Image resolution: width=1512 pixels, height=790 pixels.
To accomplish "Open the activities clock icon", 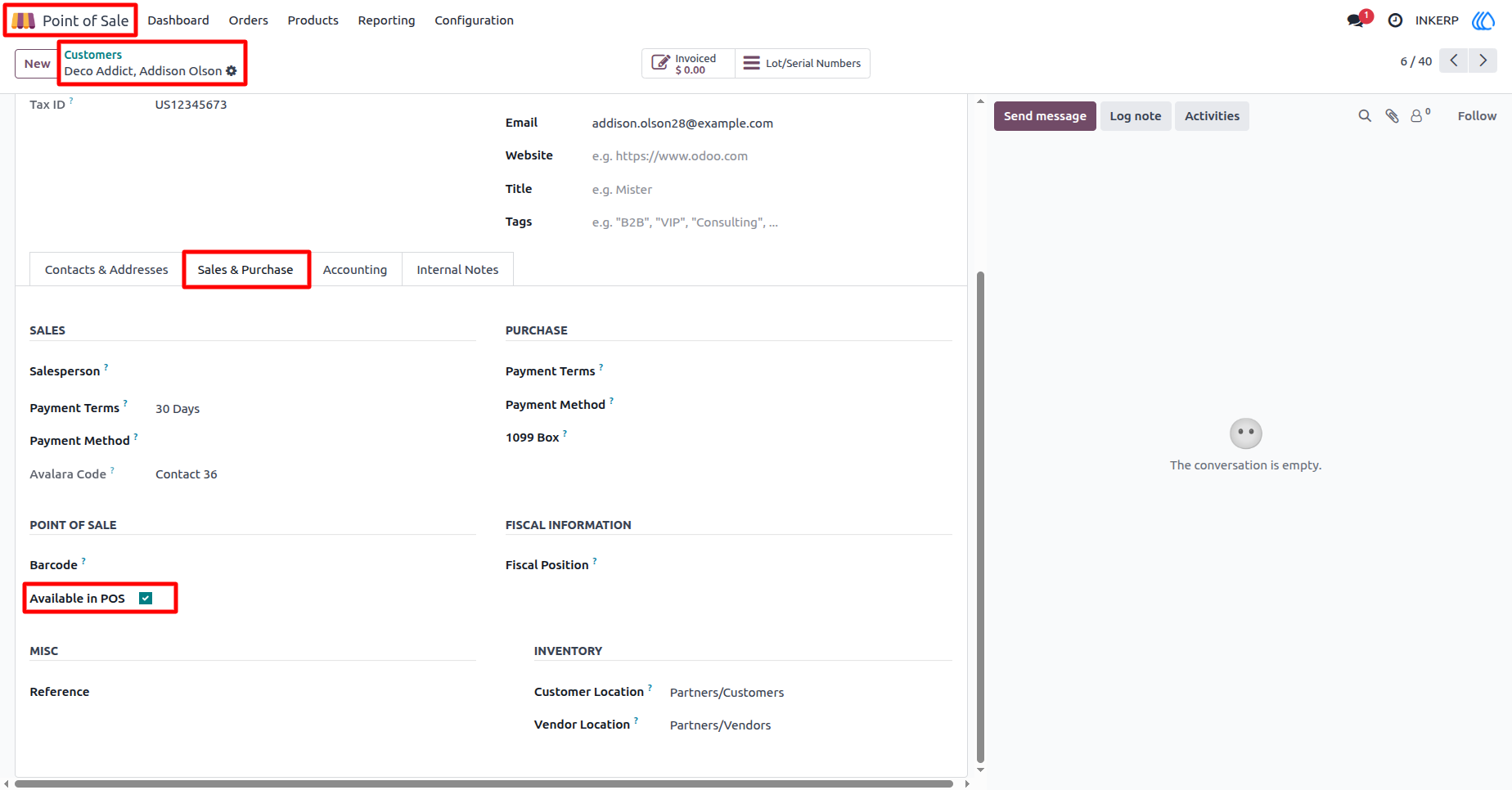I will 1395,20.
